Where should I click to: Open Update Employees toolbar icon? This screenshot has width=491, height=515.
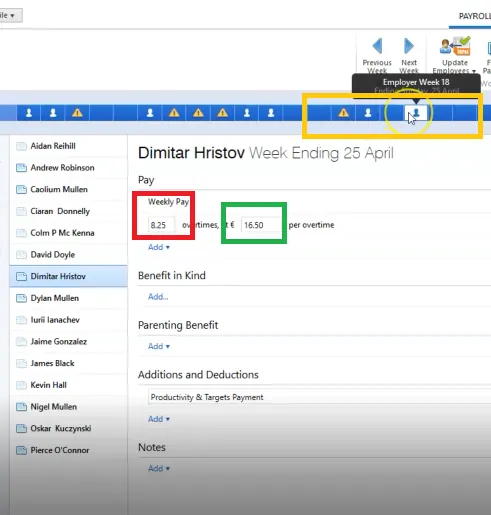click(455, 46)
